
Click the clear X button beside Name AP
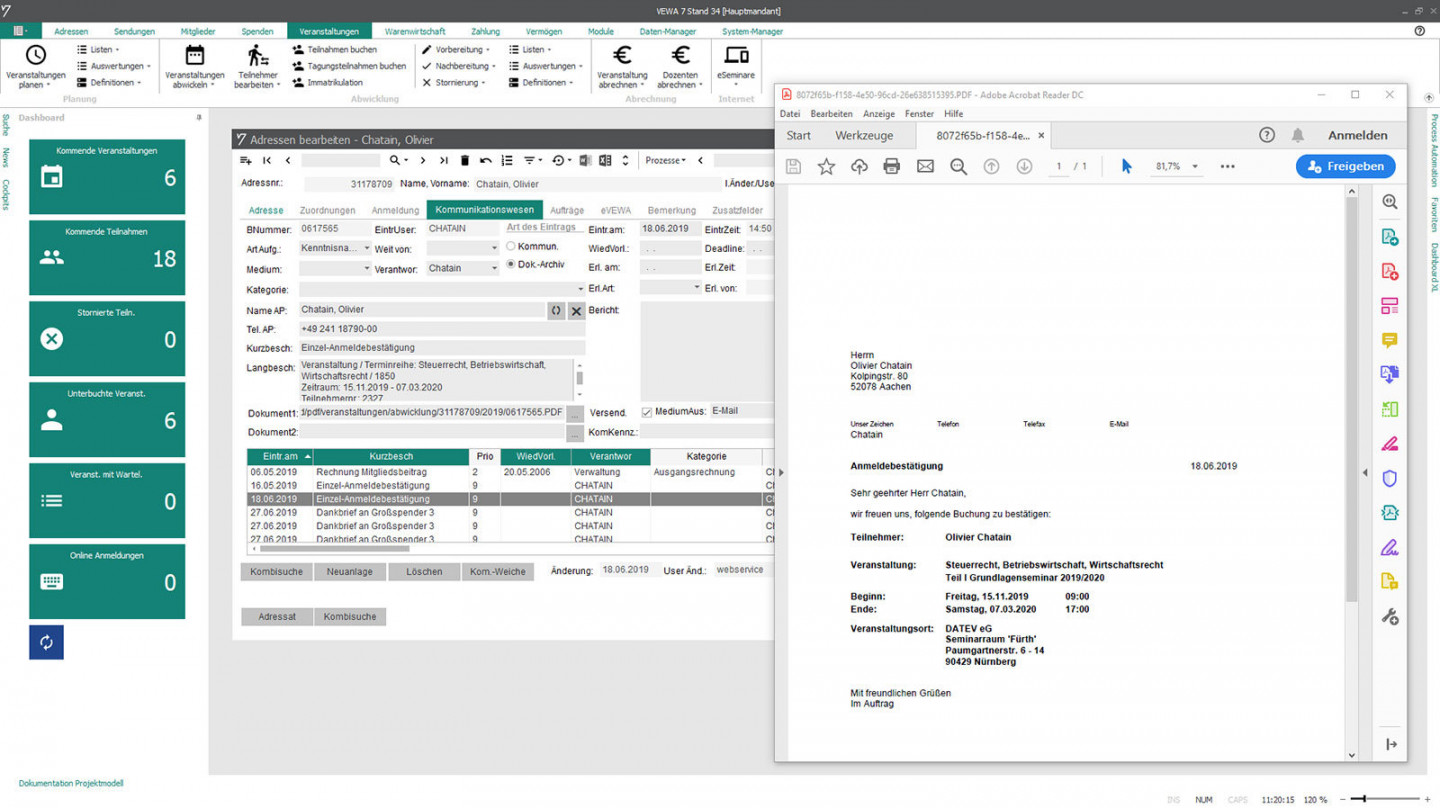pyautogui.click(x=576, y=311)
